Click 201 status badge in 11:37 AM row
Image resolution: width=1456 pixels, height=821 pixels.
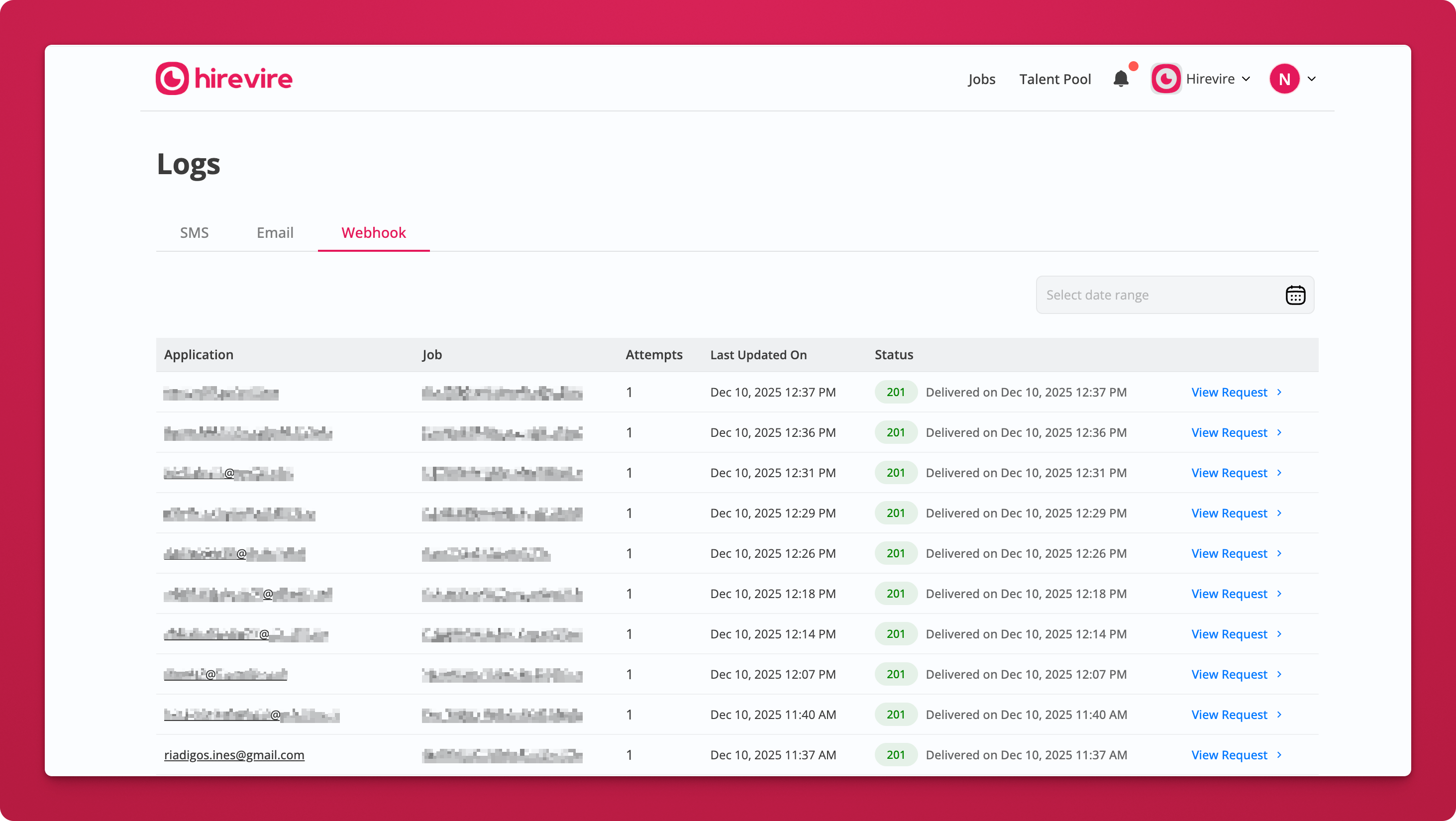point(896,755)
